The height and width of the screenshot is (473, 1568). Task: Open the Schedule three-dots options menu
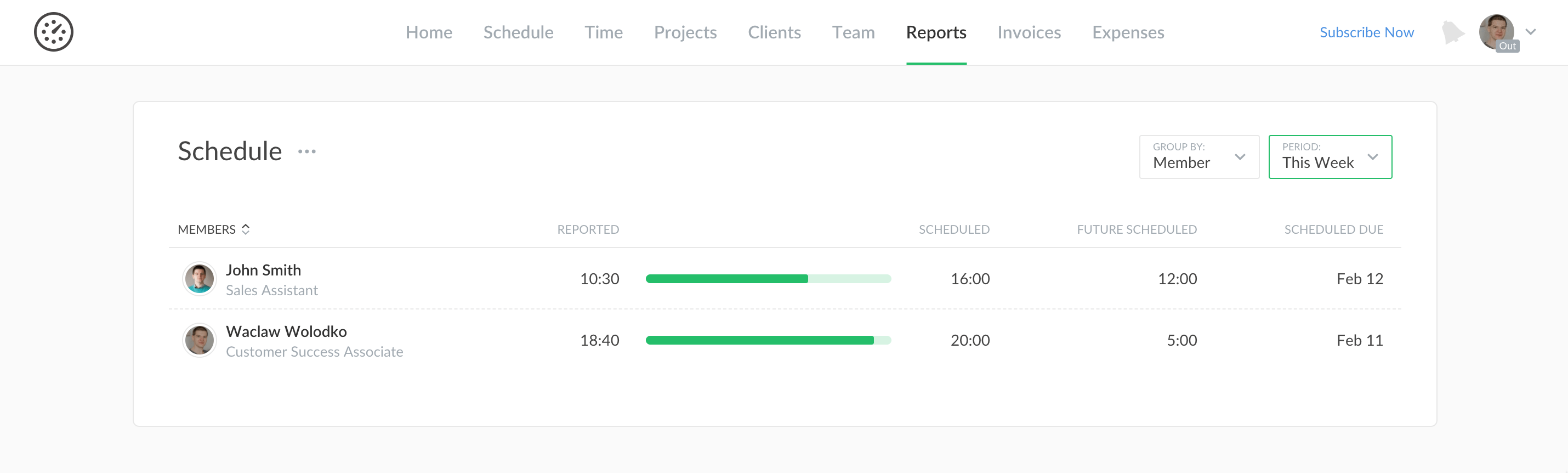click(307, 151)
